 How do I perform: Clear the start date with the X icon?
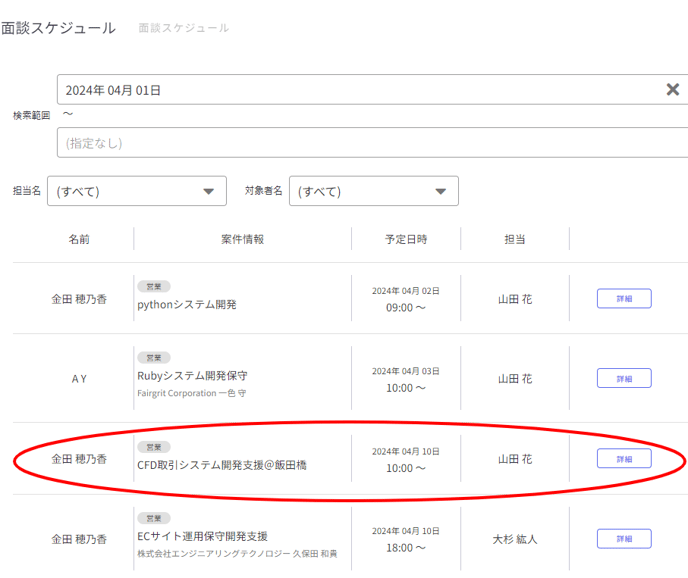(x=673, y=90)
